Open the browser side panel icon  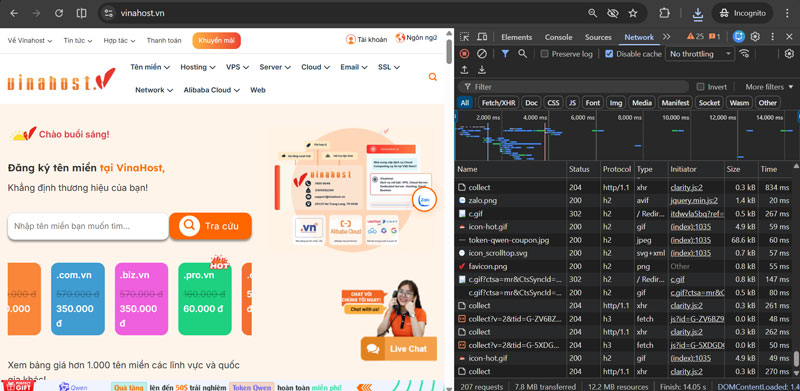coord(81,13)
